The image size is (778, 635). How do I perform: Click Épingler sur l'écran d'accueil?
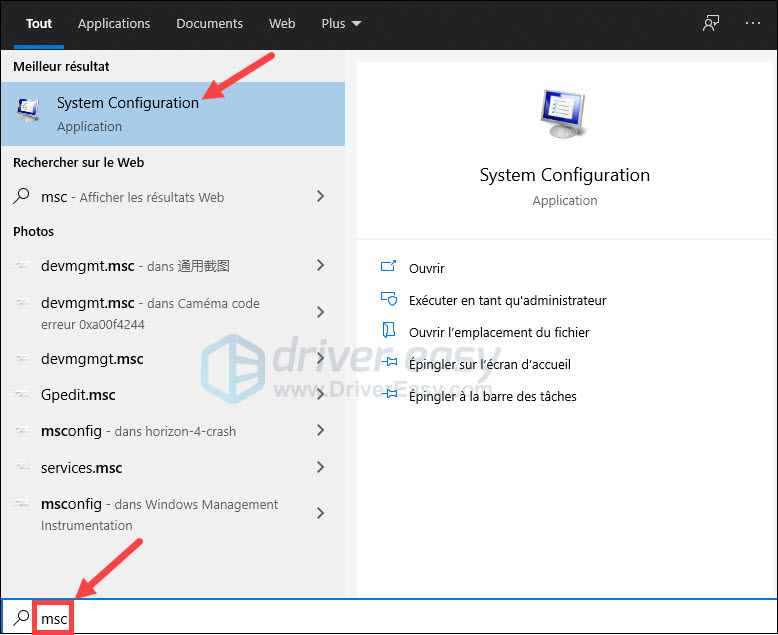pos(489,365)
